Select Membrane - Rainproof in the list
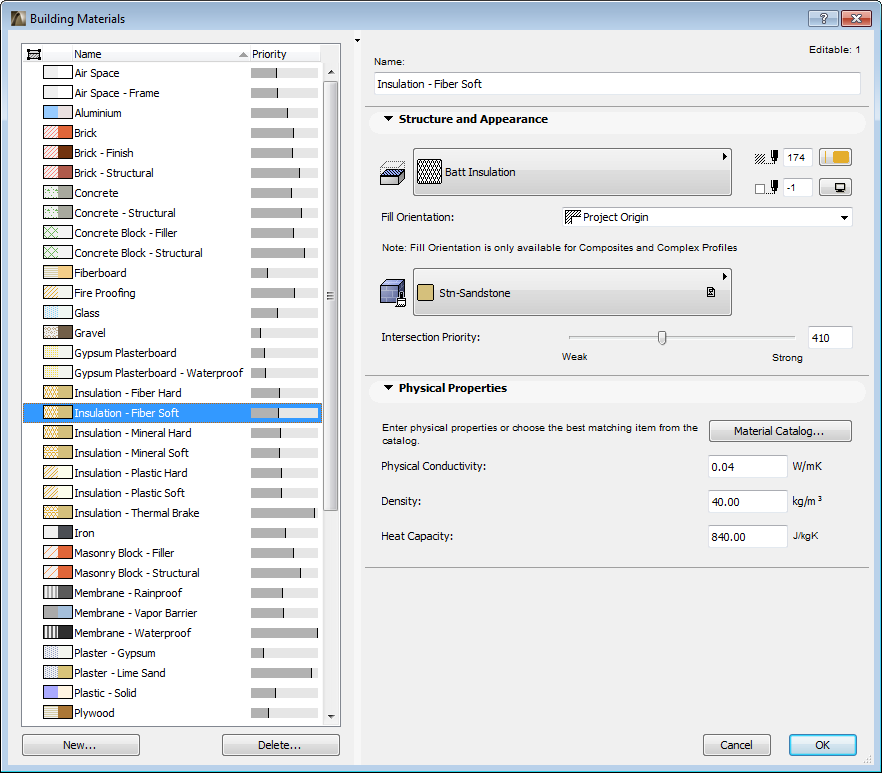882x773 pixels. point(172,592)
